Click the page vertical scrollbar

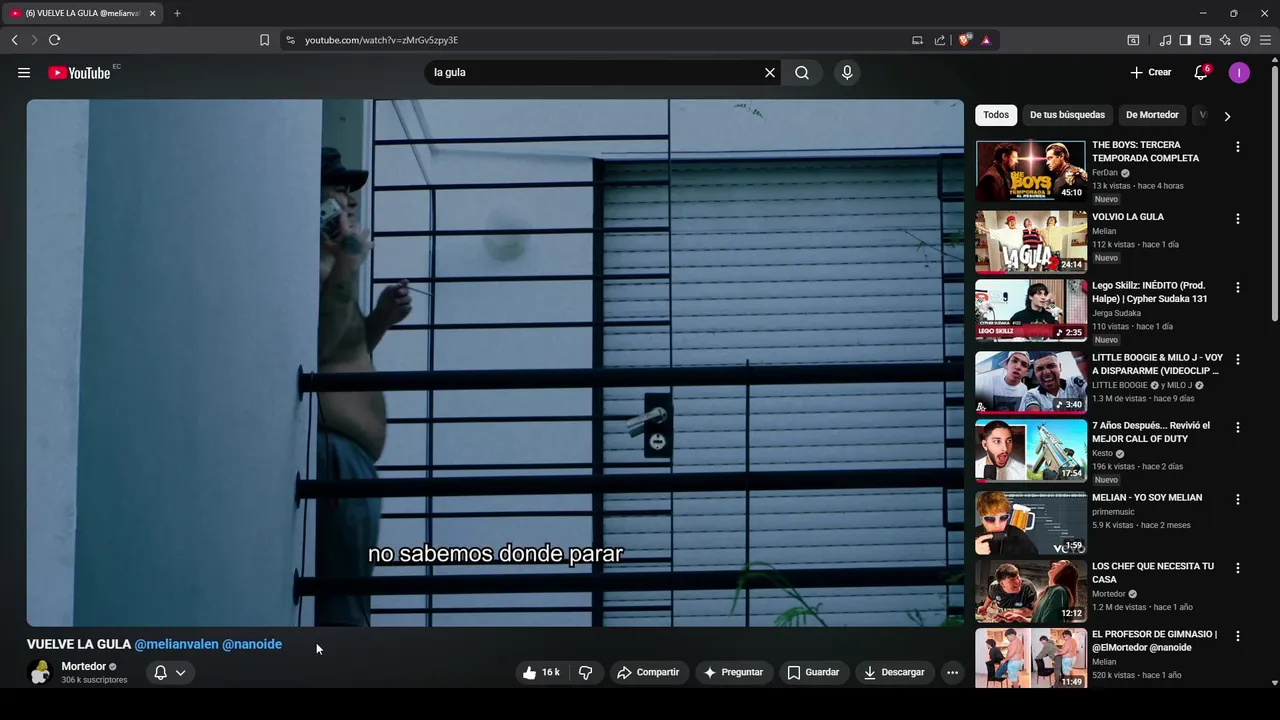click(1274, 193)
